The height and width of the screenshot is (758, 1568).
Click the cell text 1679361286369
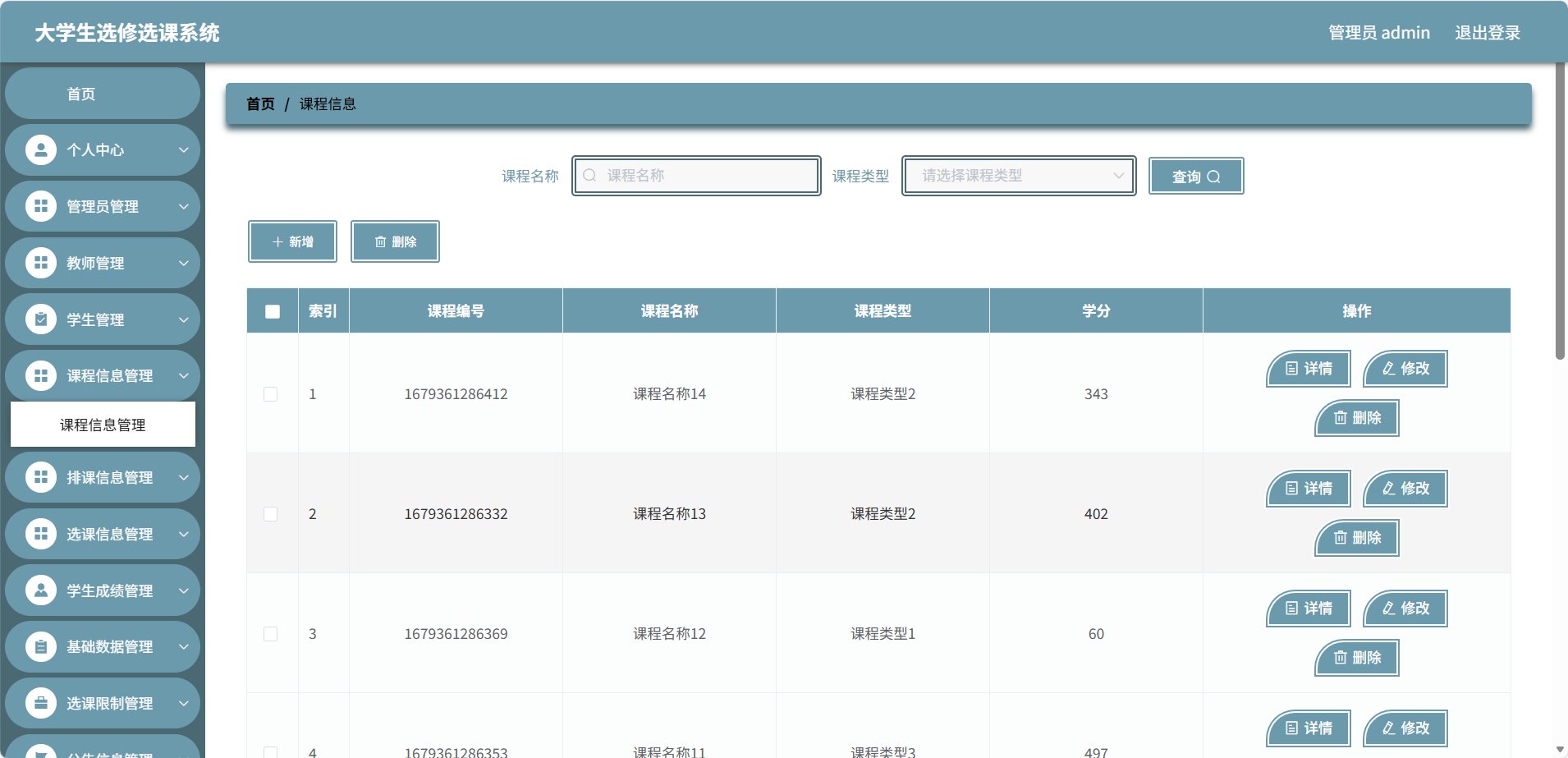pyautogui.click(x=456, y=634)
